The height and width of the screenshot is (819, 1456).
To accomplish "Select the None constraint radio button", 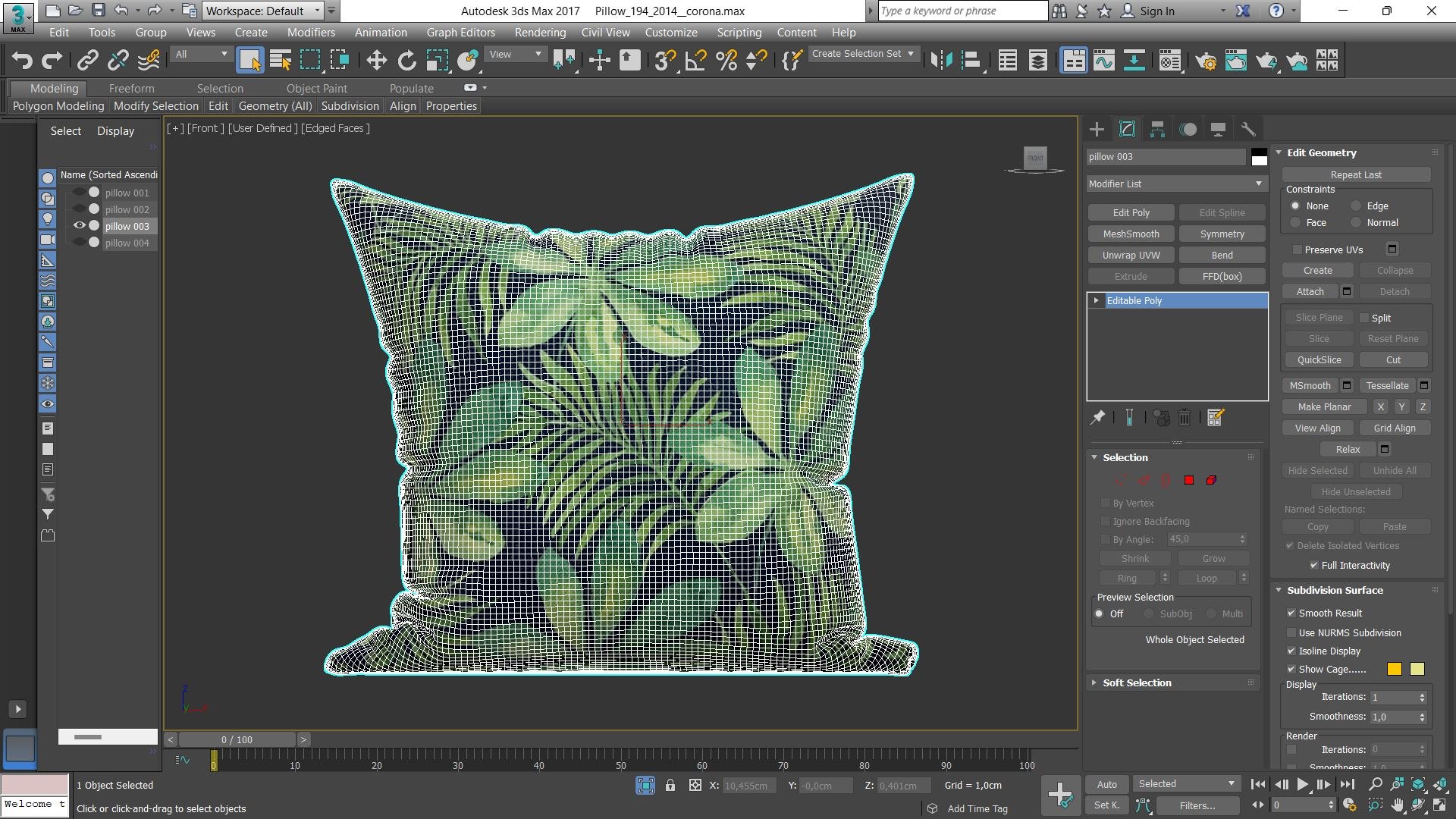I will point(1295,206).
